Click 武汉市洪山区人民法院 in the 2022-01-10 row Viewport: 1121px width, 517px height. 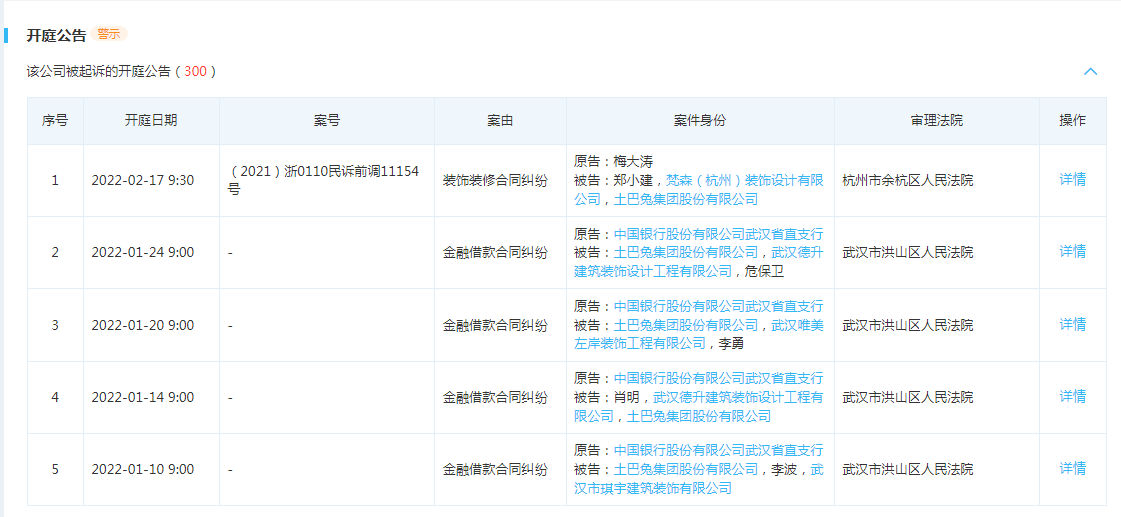(908, 470)
